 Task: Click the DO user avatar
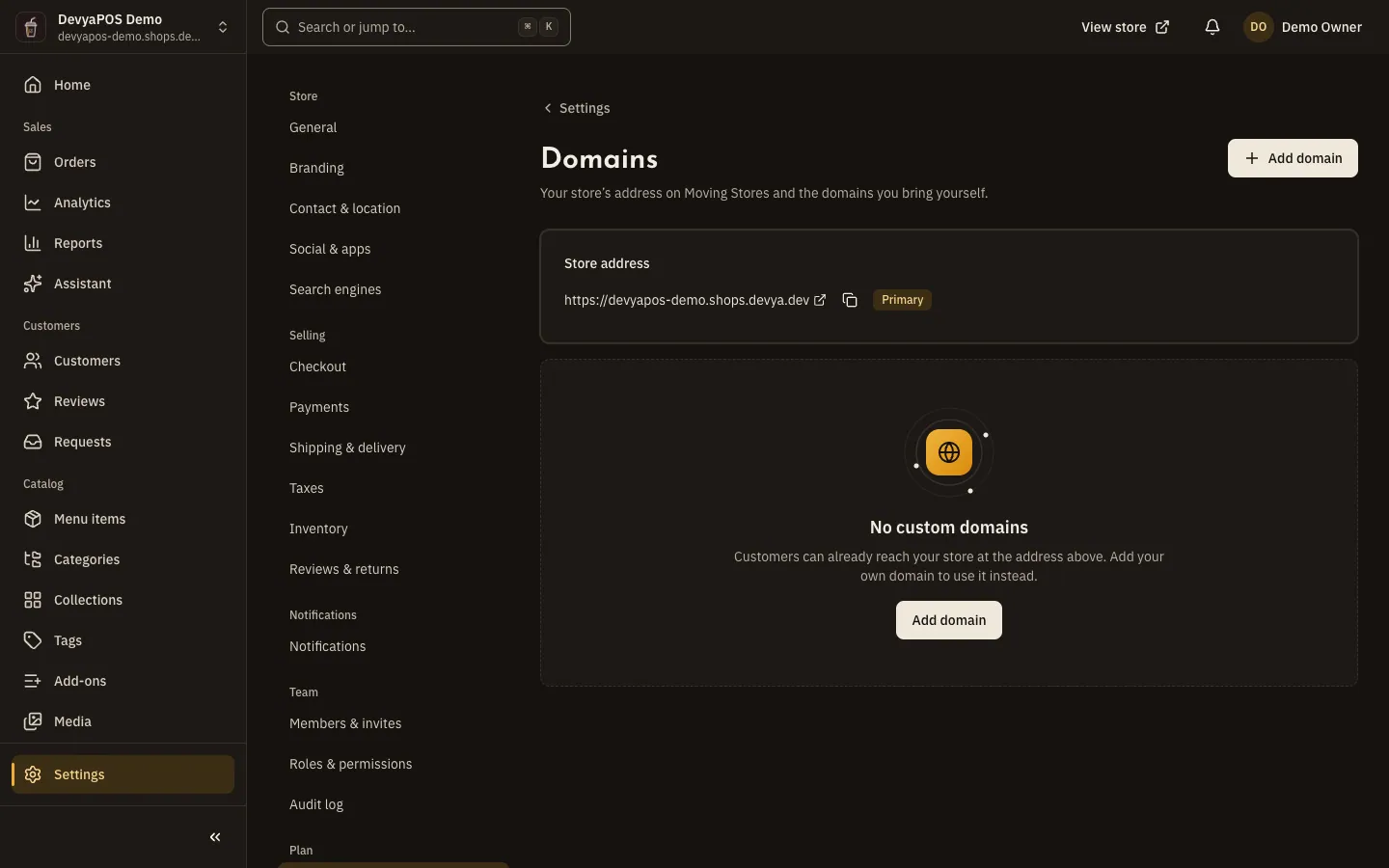coord(1259,27)
